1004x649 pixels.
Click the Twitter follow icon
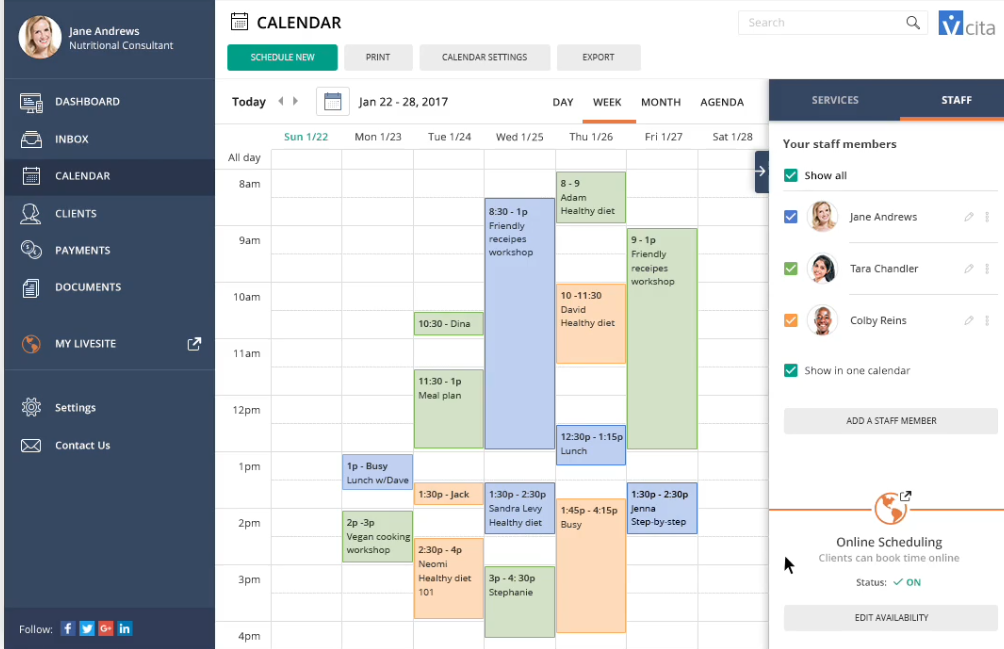tap(87, 629)
